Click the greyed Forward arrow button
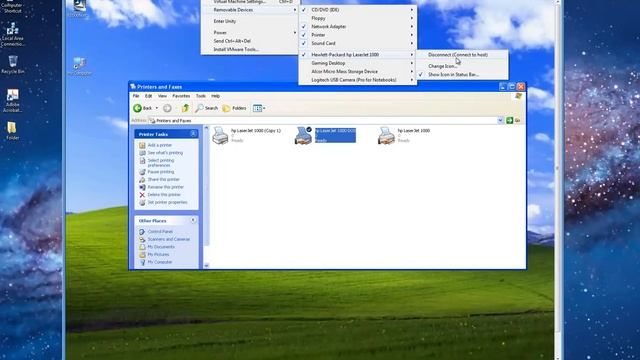Viewport: 640px width, 360px height. (167, 108)
